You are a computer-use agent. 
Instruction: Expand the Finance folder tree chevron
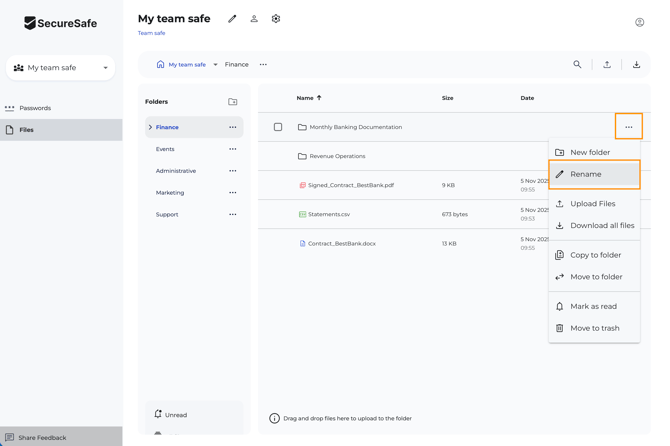151,128
